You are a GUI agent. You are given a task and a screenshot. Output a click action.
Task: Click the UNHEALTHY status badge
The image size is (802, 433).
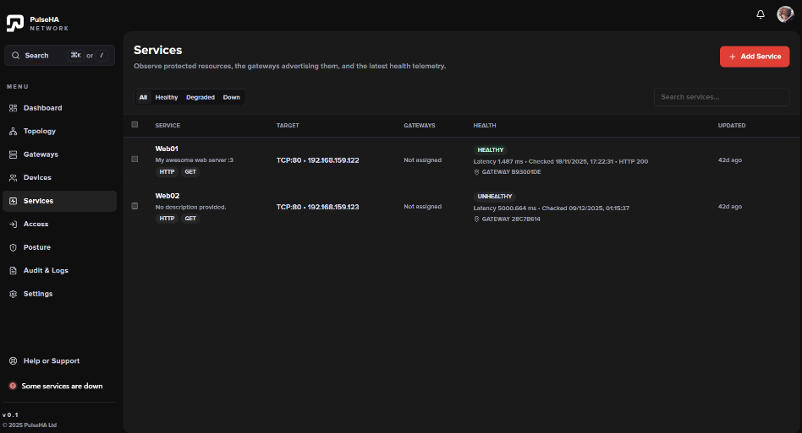[495, 197]
